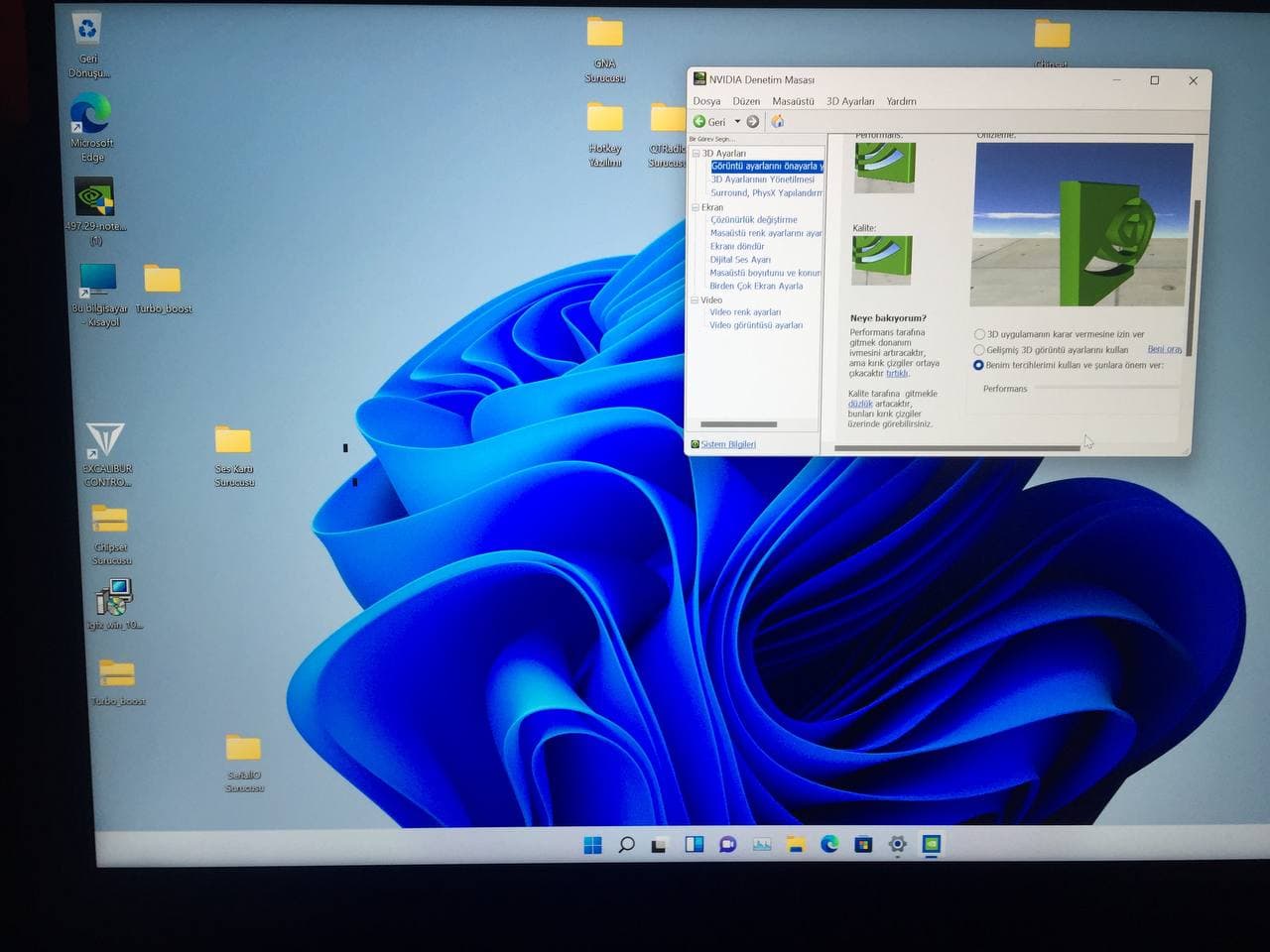Open taskbar Search
The width and height of the screenshot is (1270, 952).
(626, 845)
